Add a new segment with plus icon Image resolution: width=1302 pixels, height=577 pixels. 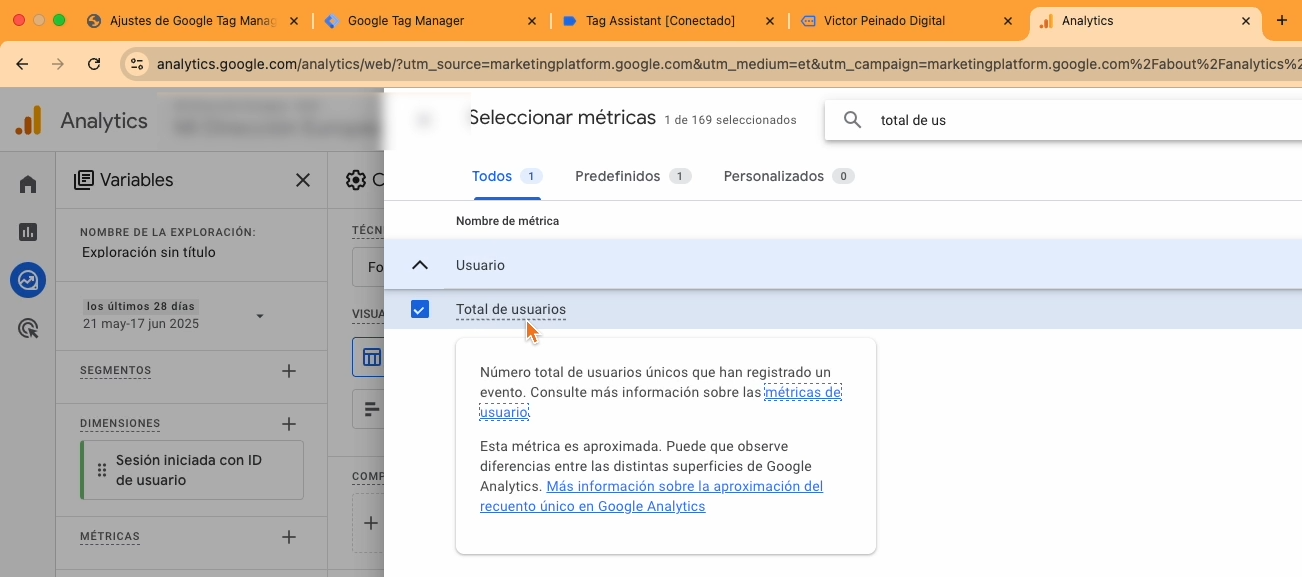coord(289,371)
